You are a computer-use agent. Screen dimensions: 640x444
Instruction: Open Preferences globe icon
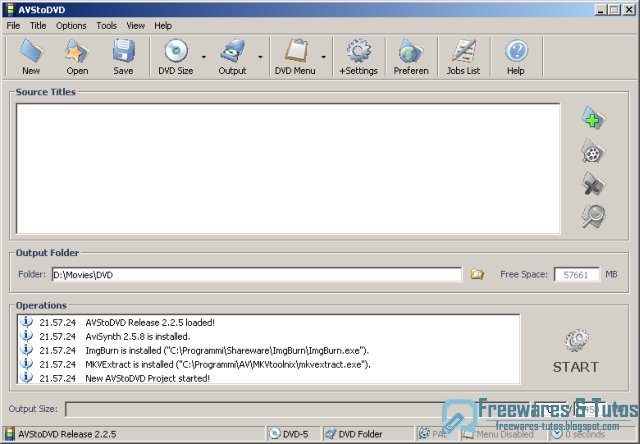[411, 51]
